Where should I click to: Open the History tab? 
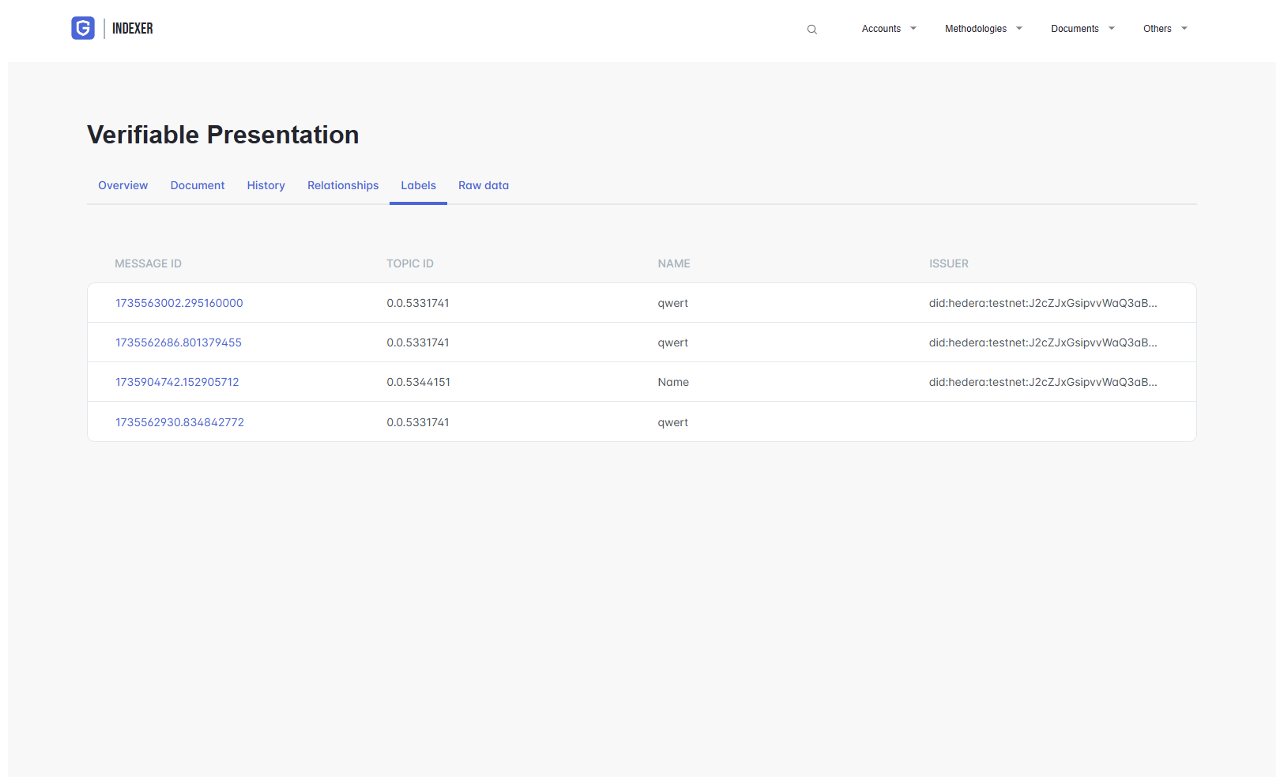266,185
